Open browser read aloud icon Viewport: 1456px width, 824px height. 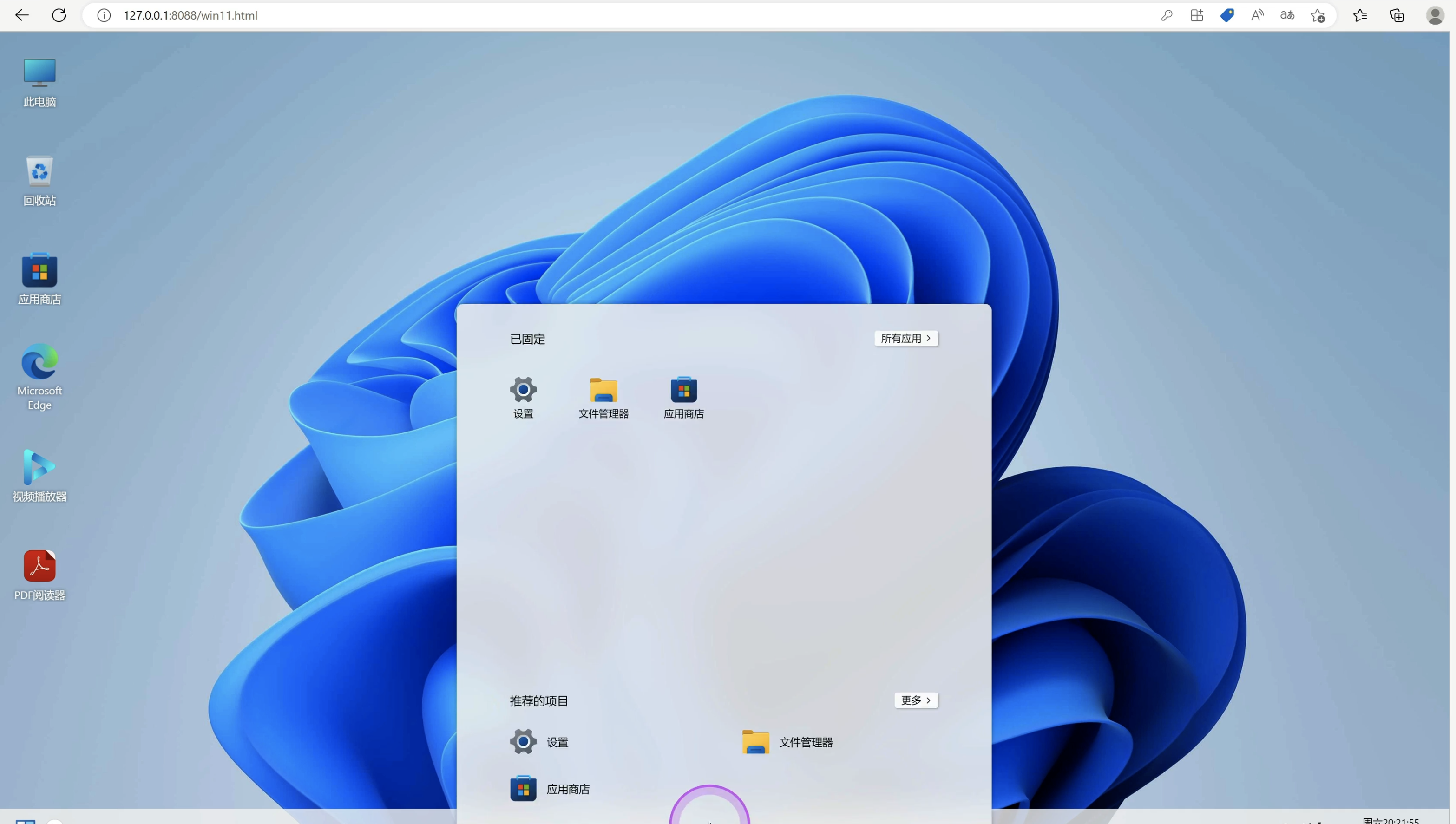coord(1257,15)
